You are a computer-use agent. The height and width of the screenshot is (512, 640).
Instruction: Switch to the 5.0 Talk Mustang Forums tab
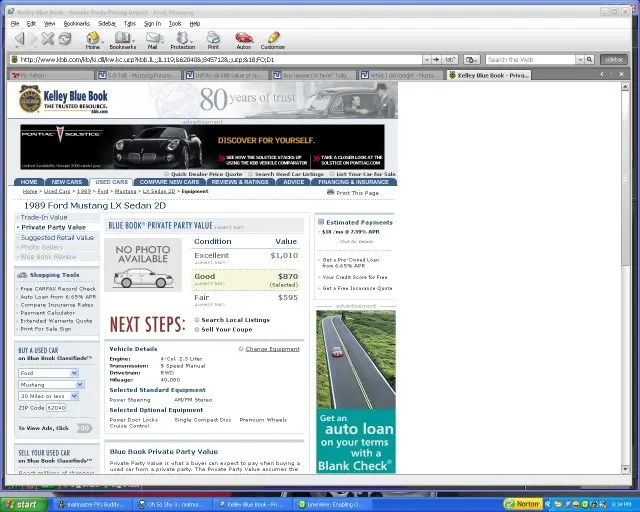pyautogui.click(x=139, y=75)
